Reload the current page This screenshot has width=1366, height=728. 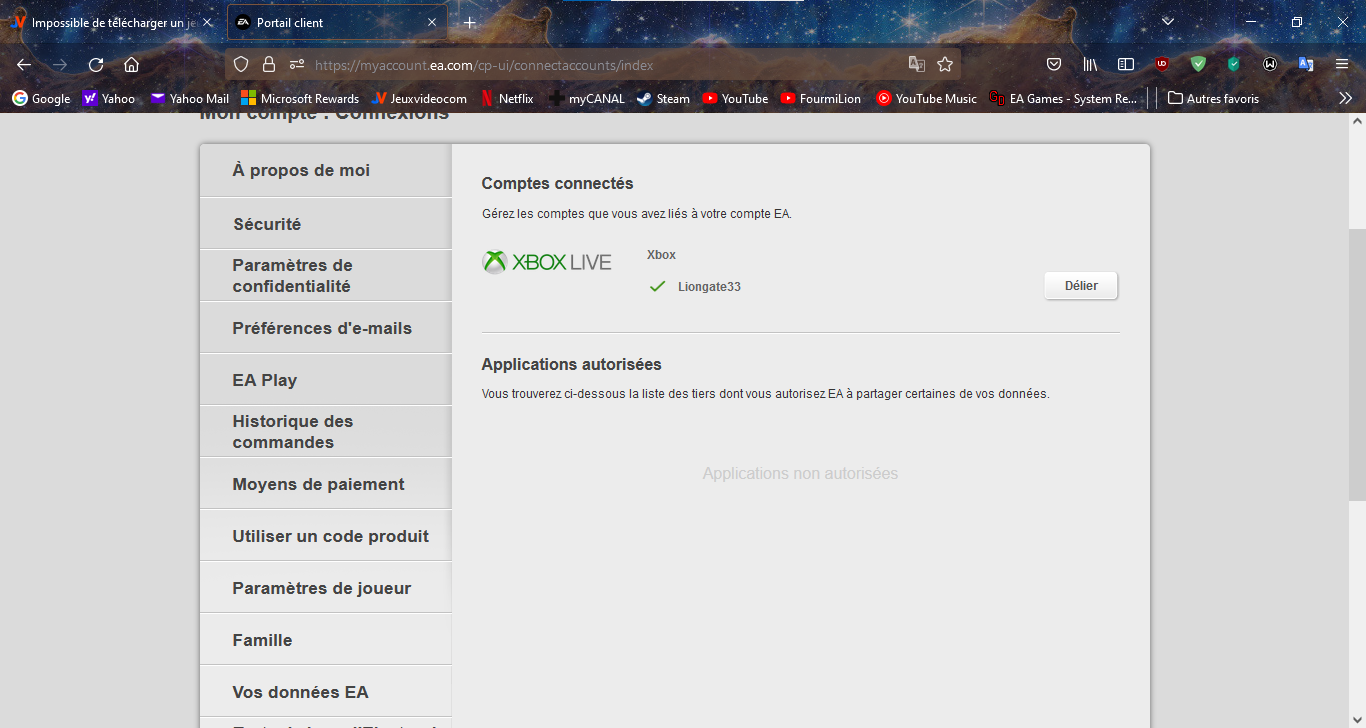coord(96,64)
